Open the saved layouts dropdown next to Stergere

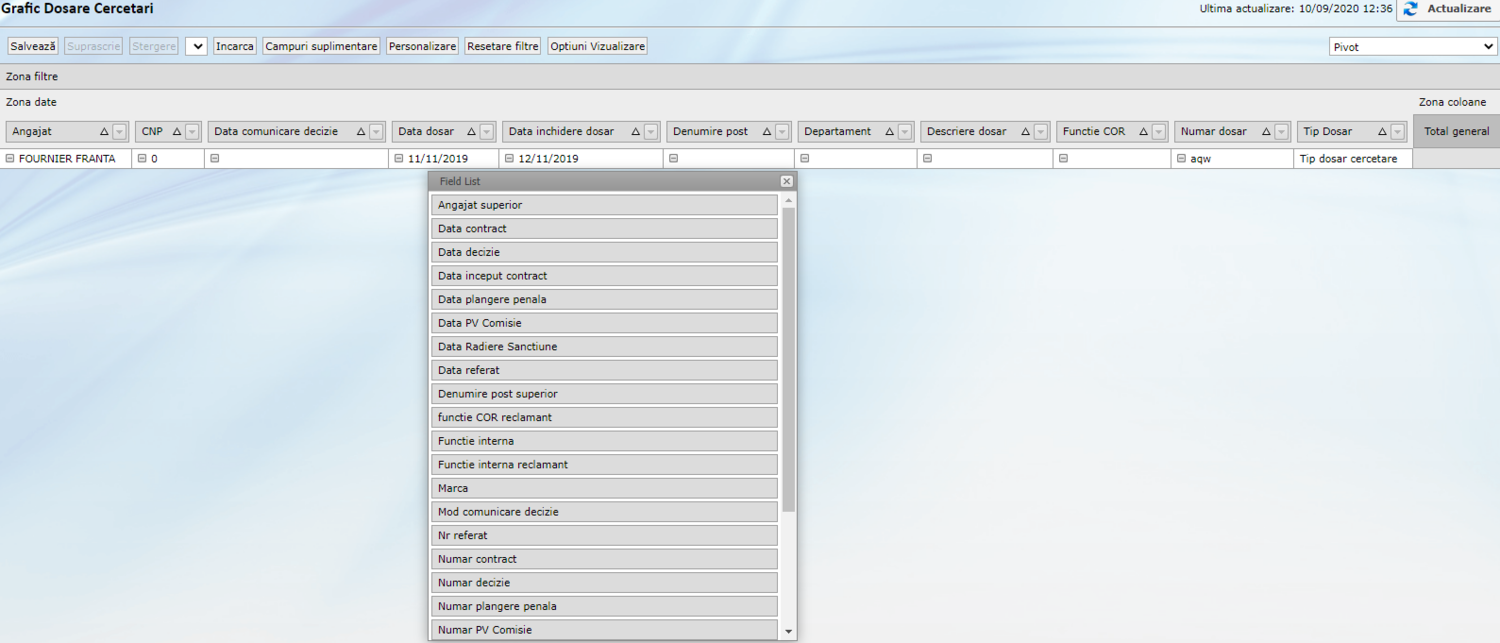(x=196, y=46)
